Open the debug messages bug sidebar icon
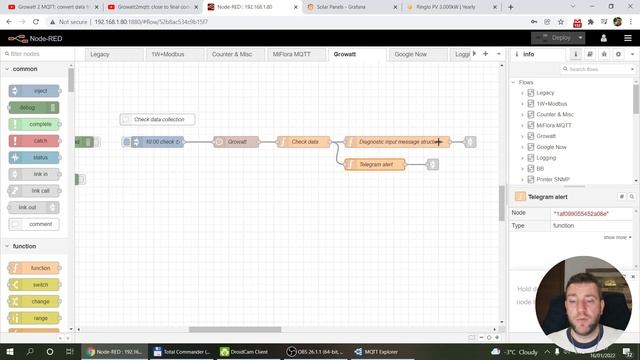This screenshot has height=360, width=640. point(604,54)
